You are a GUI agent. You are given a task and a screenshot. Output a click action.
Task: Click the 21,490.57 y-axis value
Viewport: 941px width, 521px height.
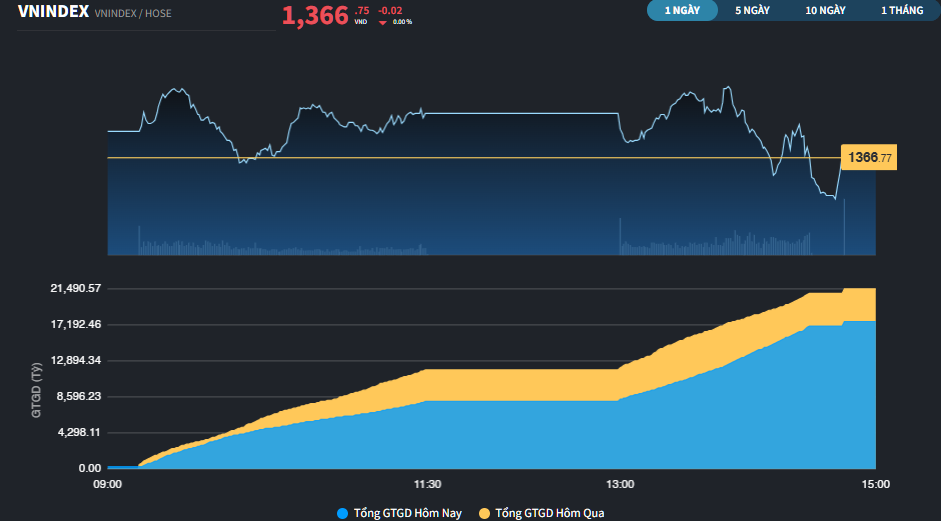[x=76, y=289]
